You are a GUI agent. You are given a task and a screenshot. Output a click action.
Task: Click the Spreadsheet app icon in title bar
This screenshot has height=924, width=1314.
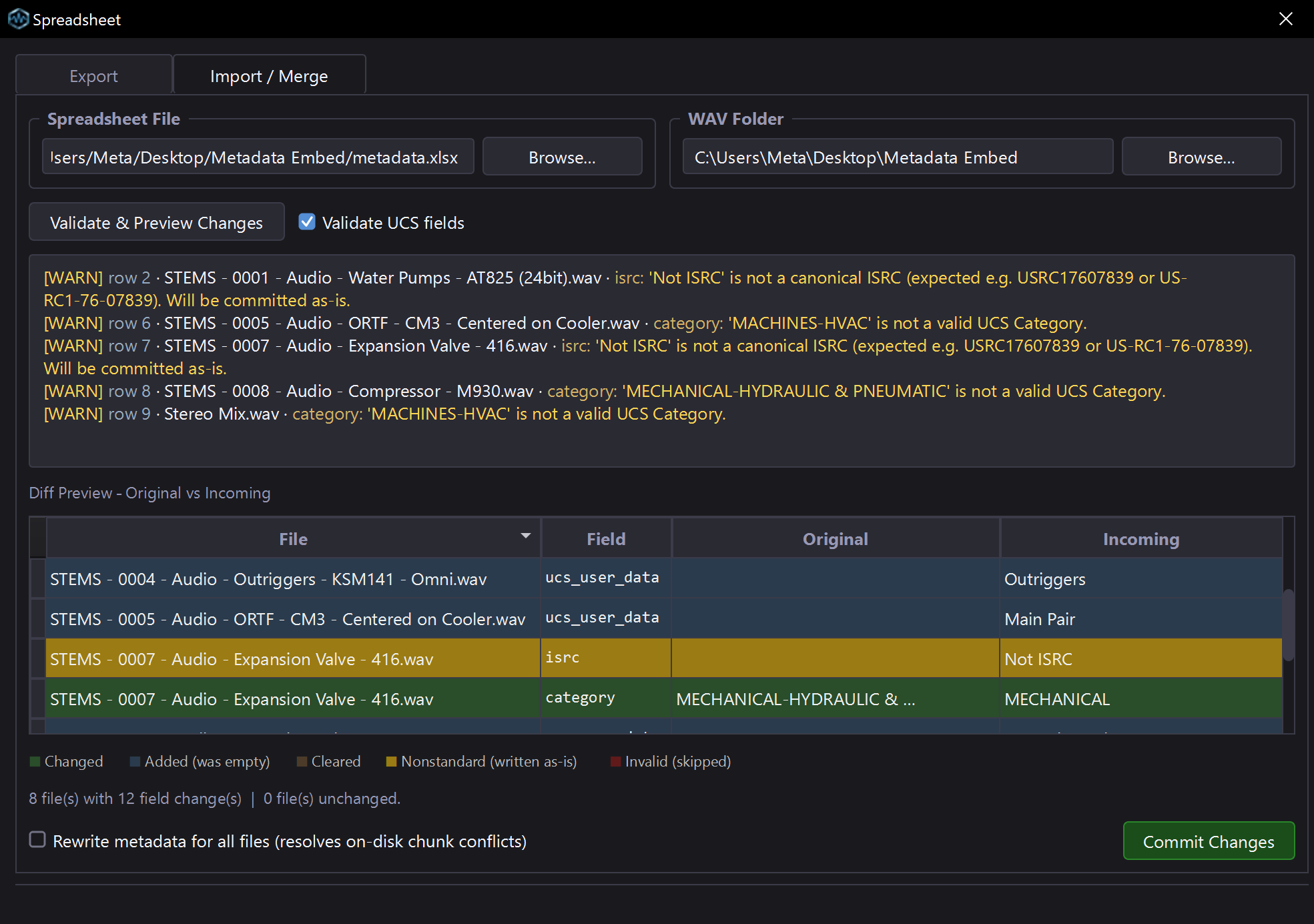coord(18,19)
